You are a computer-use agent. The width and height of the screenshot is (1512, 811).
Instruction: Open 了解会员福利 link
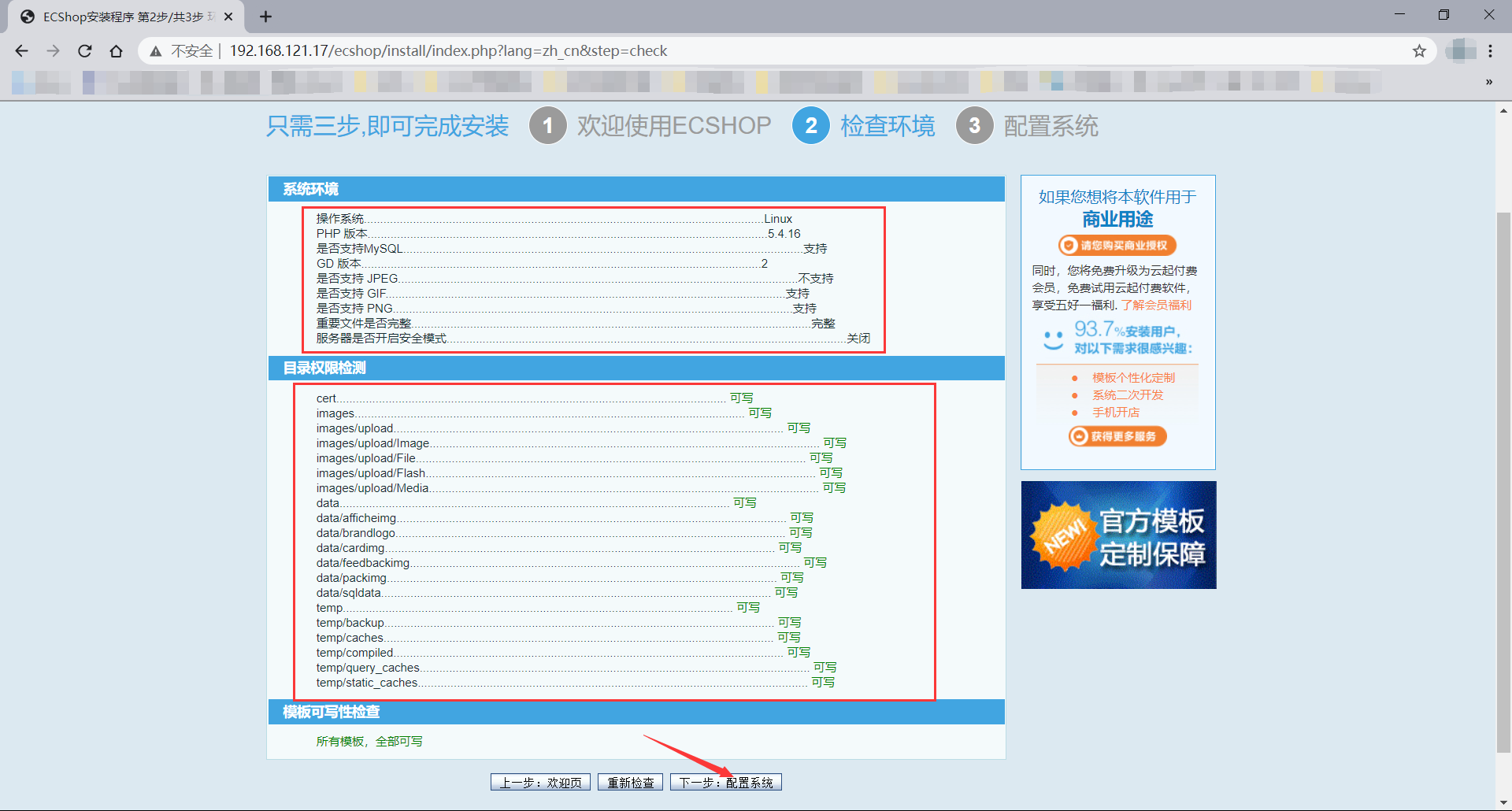point(1156,306)
